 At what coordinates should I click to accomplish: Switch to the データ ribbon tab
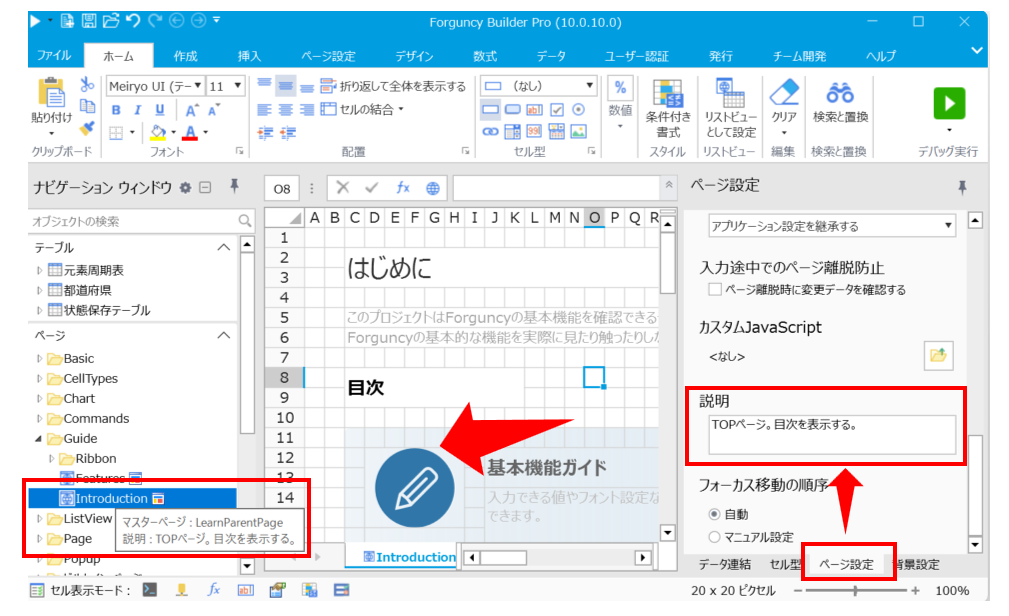coord(551,56)
